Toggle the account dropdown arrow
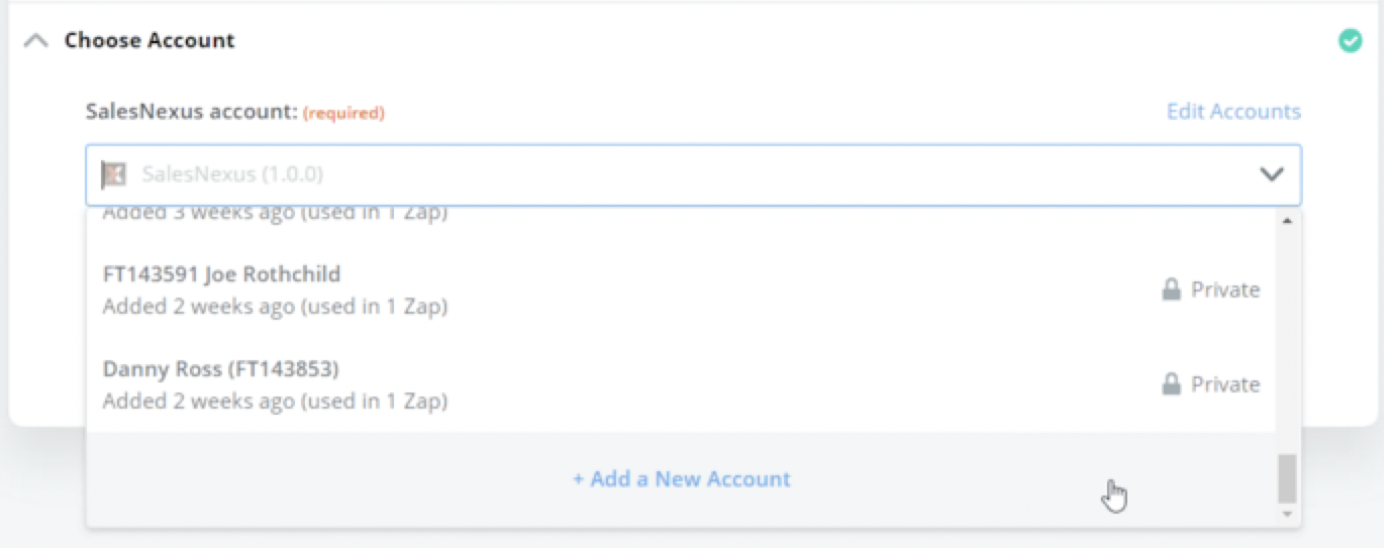This screenshot has width=1384, height=554. (1271, 175)
